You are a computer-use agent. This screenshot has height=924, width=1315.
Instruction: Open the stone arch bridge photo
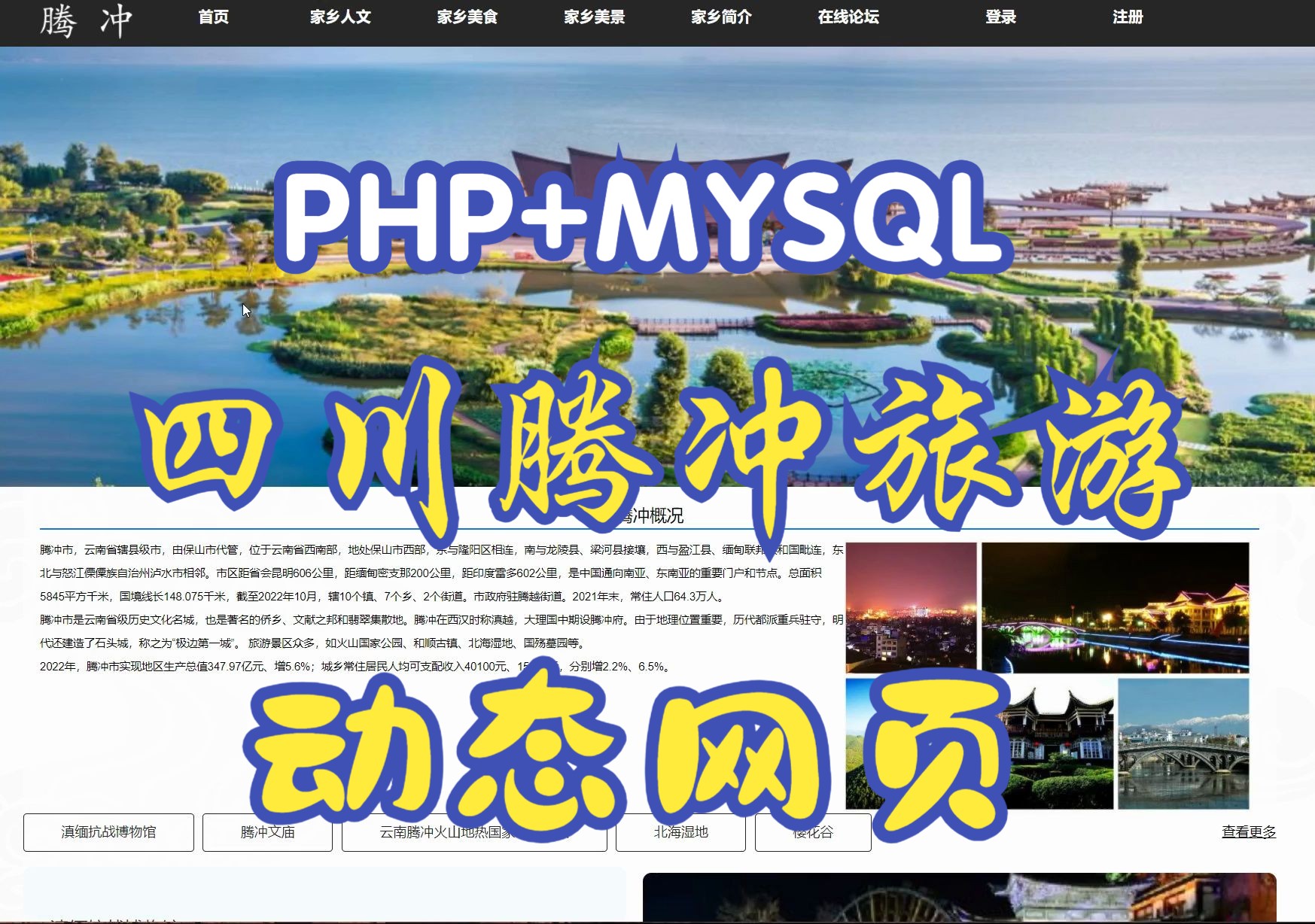(x=1183, y=743)
